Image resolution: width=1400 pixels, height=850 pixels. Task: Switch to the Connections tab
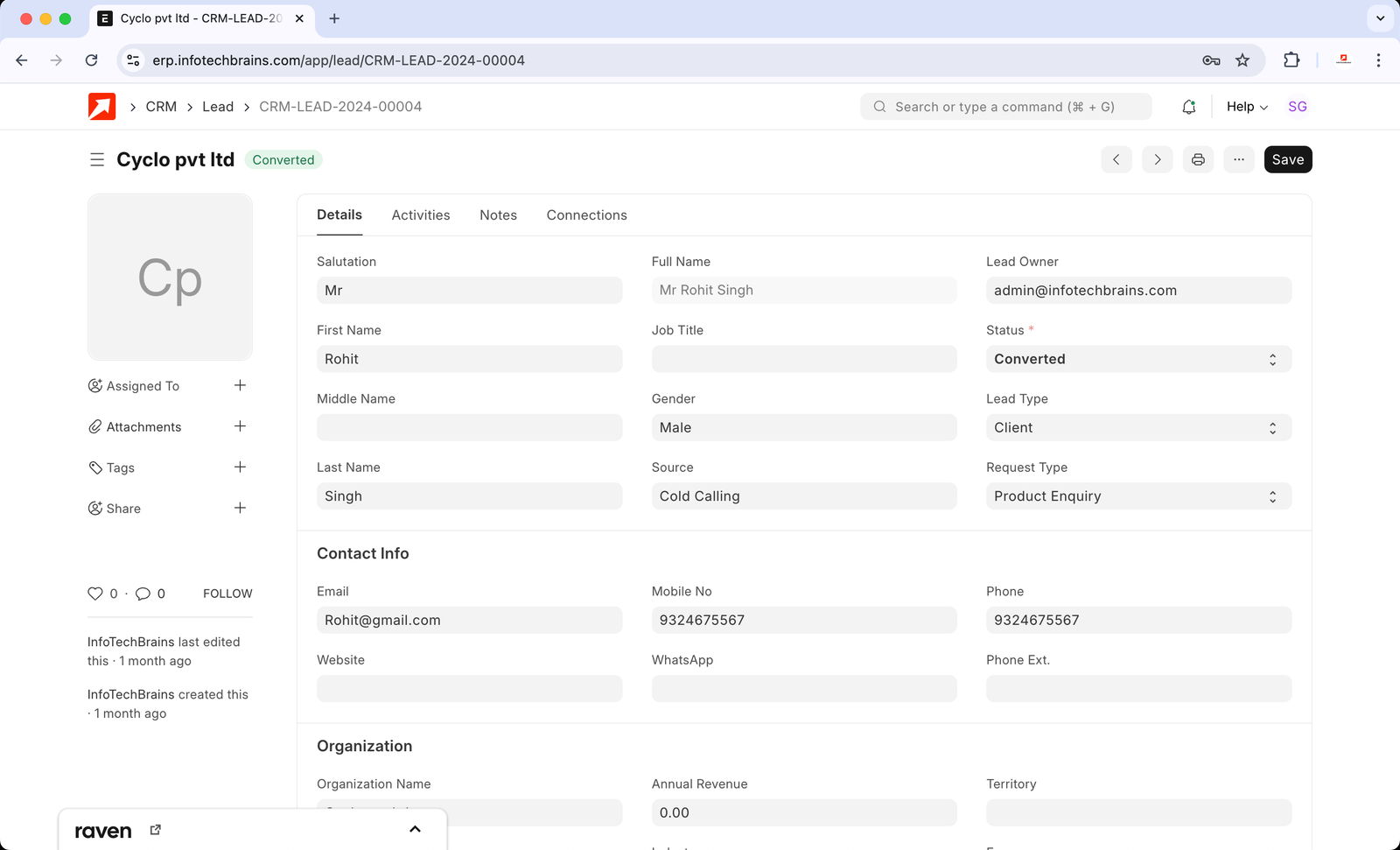coord(586,215)
